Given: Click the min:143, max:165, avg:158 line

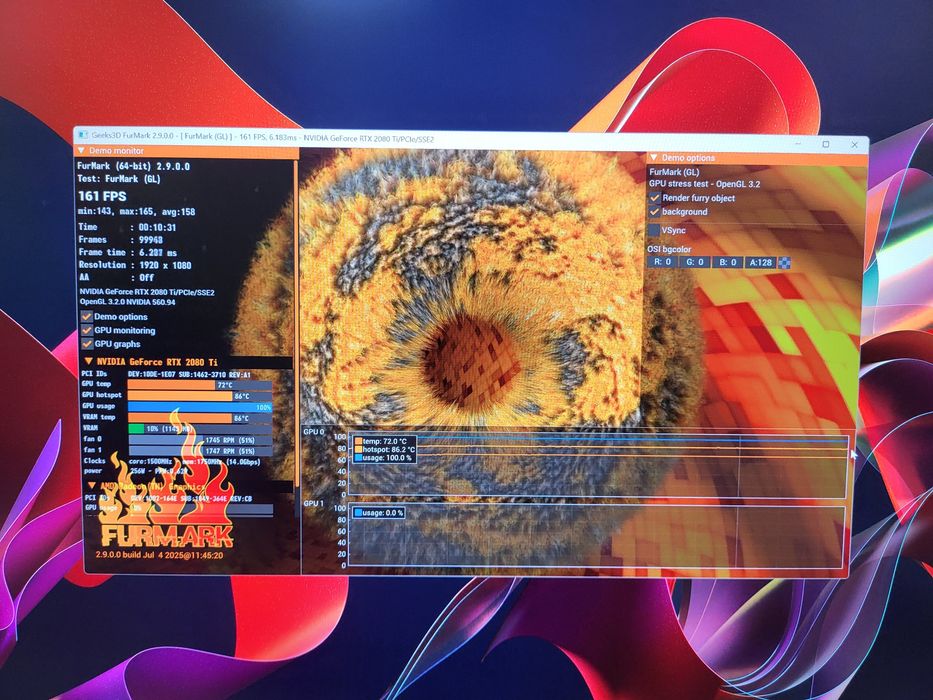Looking at the screenshot, I should tap(136, 212).
